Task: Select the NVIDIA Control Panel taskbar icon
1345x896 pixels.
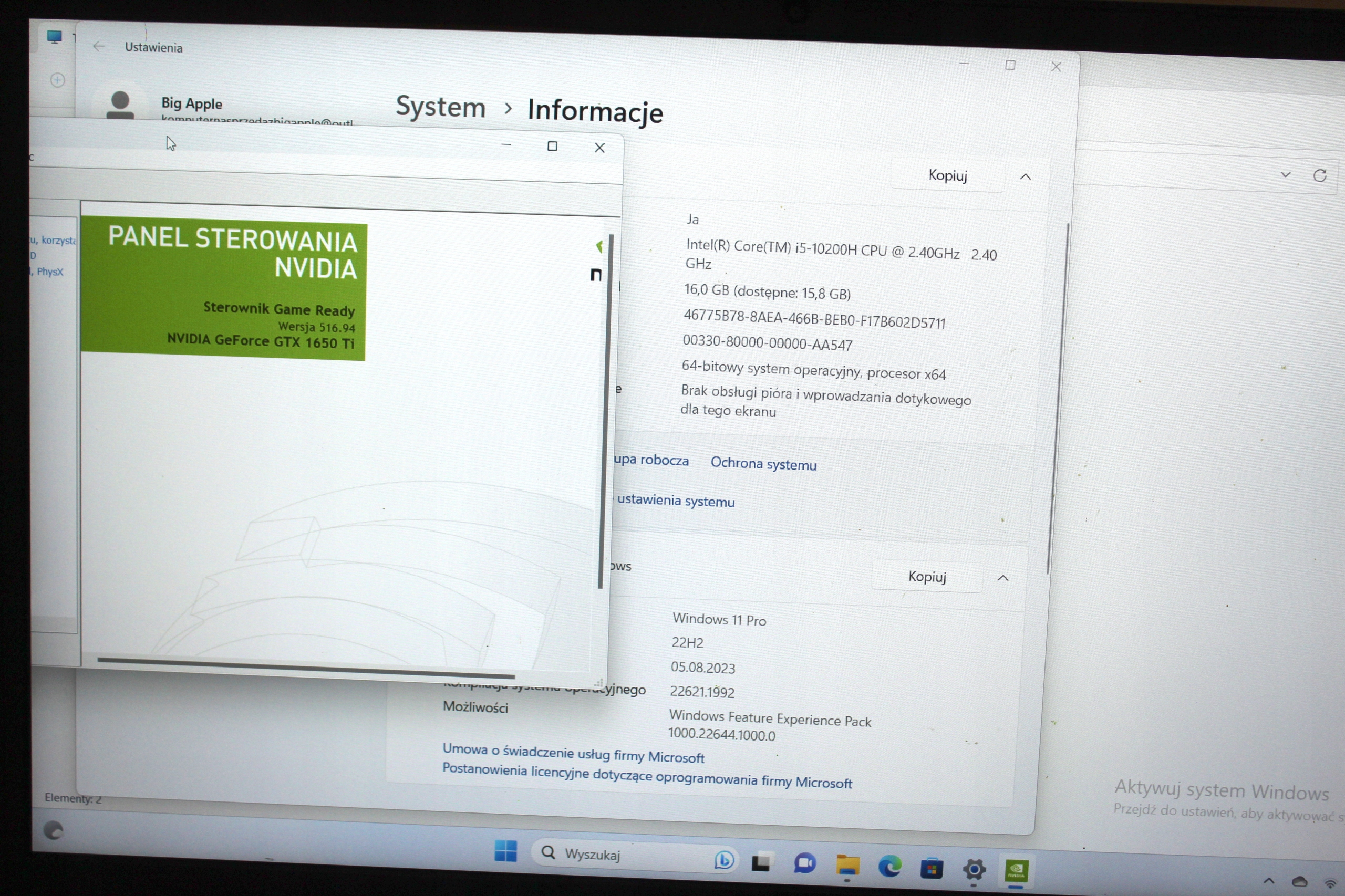Action: 1016,871
